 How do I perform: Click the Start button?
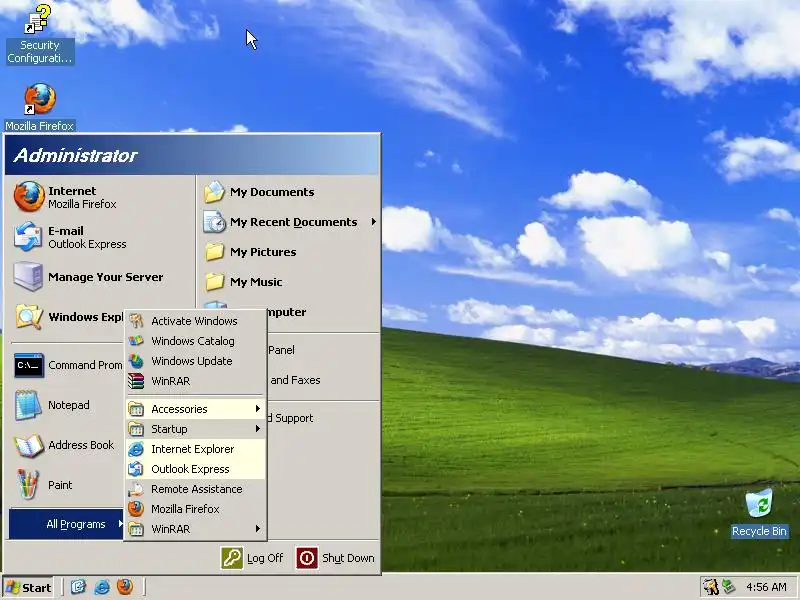tap(28, 587)
